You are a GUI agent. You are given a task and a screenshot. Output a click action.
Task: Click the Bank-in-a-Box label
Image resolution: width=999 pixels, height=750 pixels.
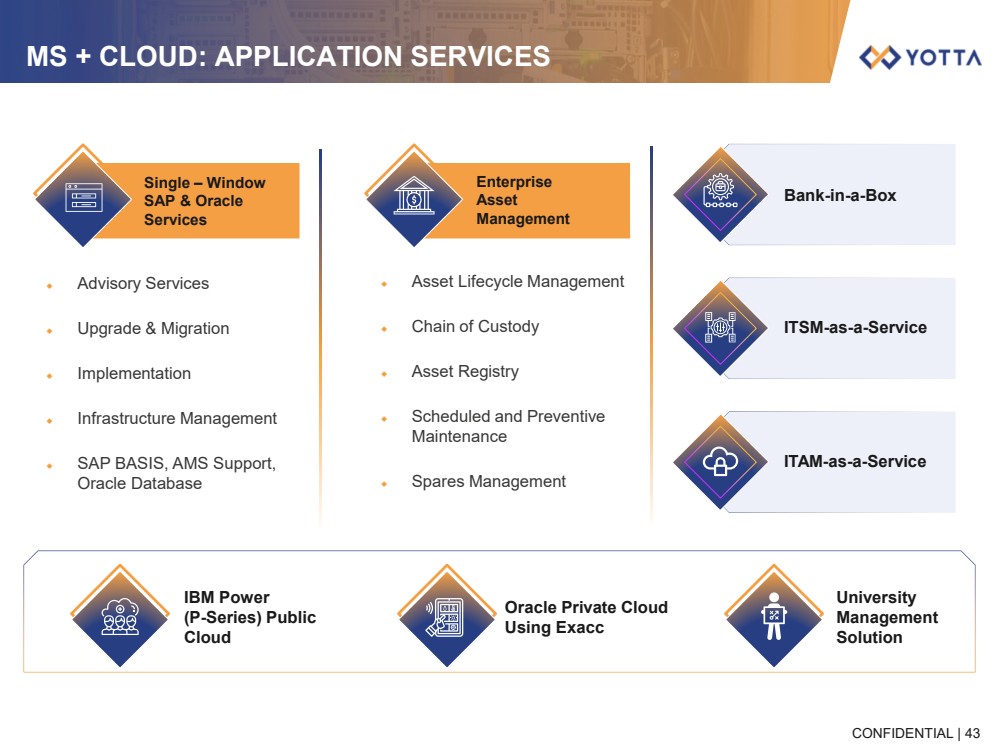(840, 195)
